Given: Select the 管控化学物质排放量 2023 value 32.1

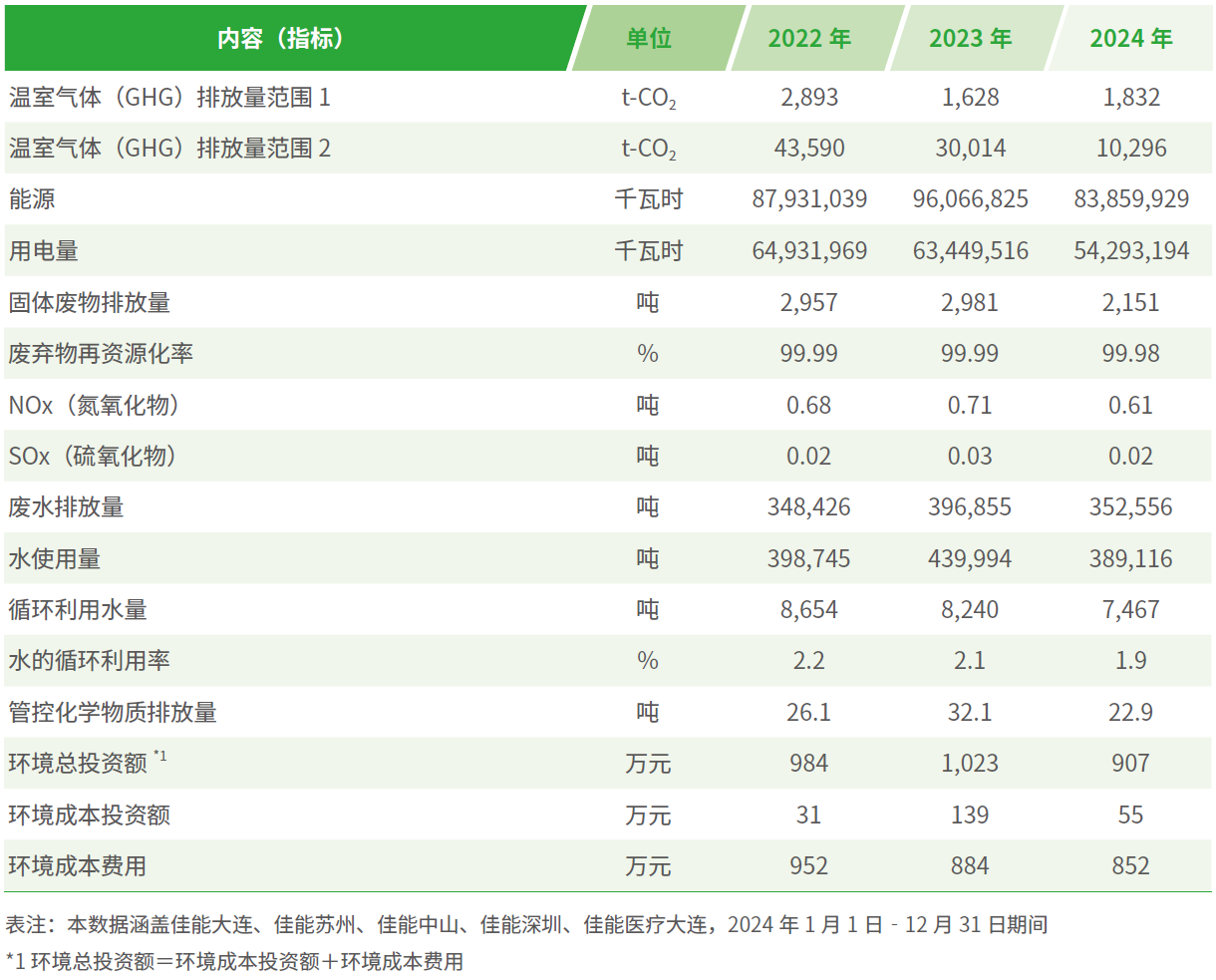Looking at the screenshot, I should tap(970, 713).
